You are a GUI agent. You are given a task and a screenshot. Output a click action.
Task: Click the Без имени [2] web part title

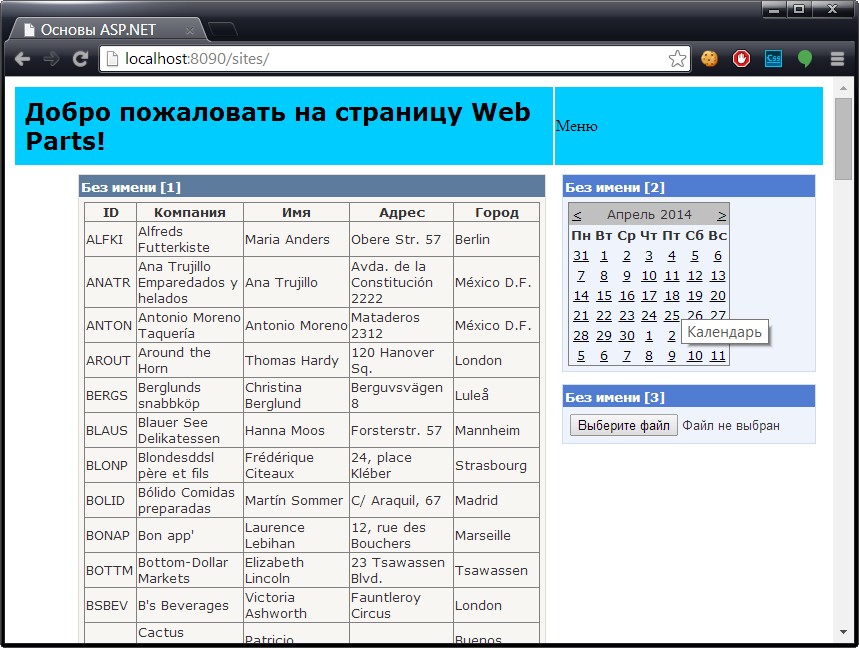point(615,187)
